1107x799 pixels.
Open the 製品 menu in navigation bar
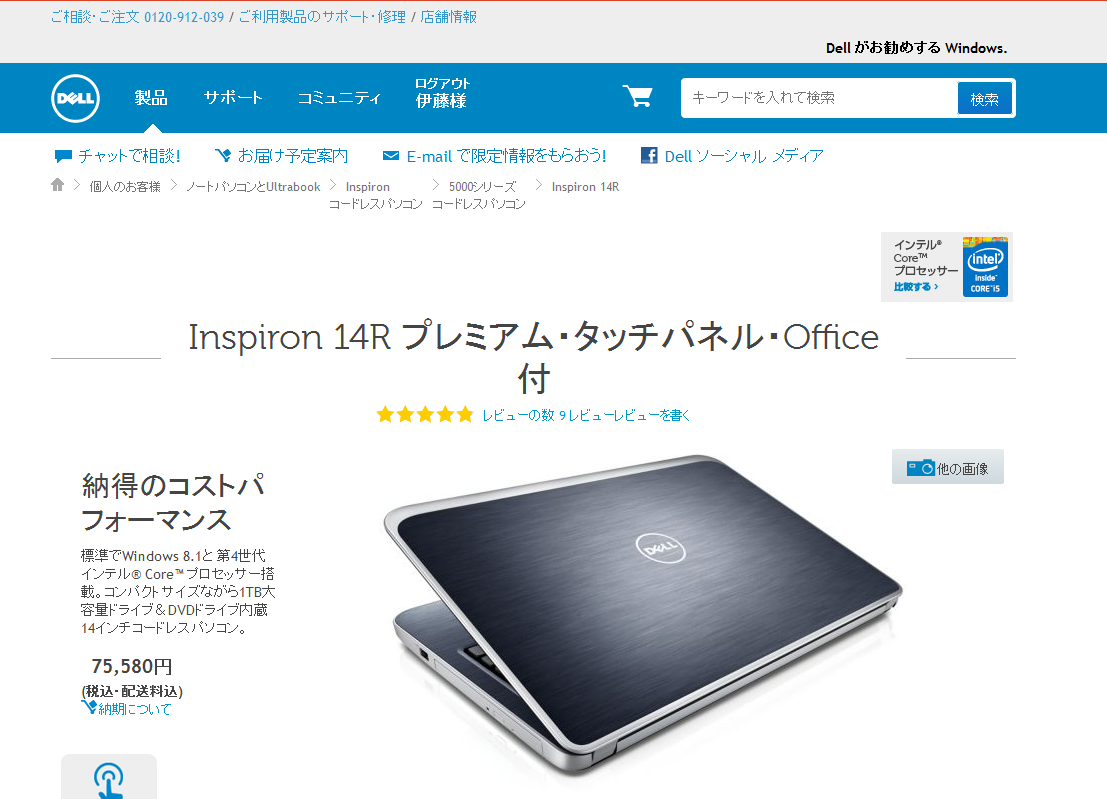tap(151, 98)
